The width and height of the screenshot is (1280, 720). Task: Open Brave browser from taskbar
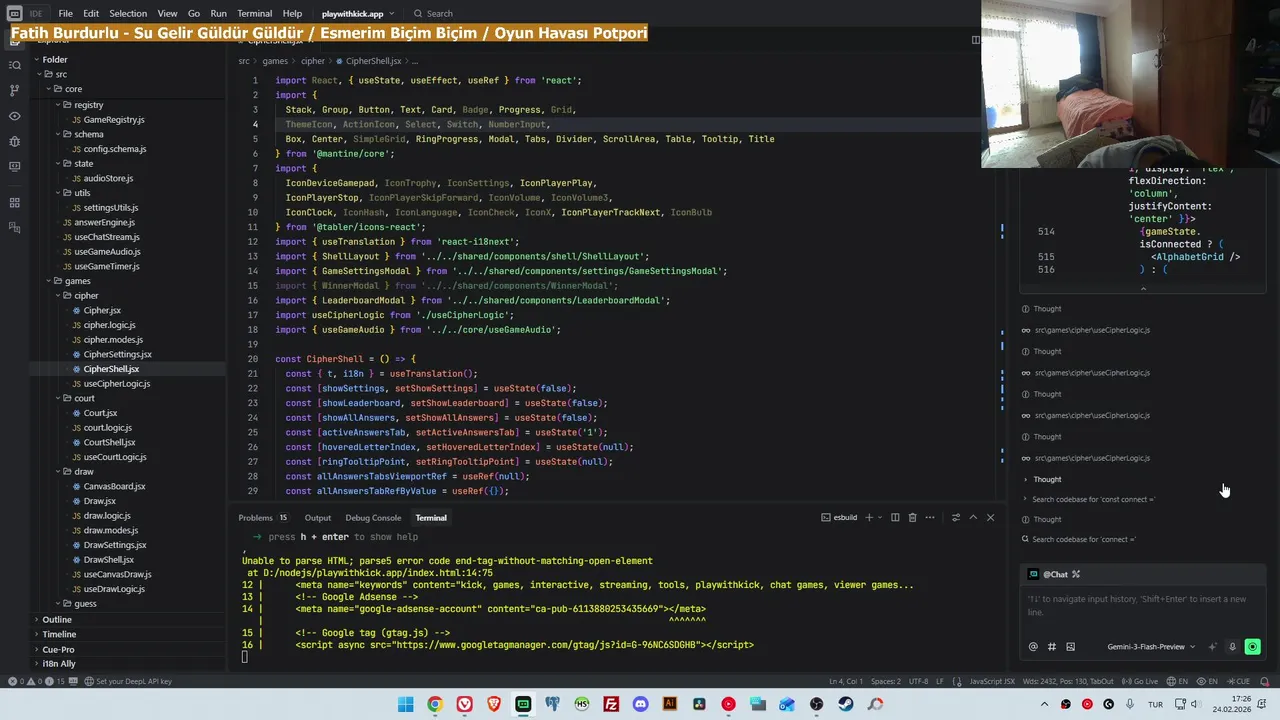(493, 704)
